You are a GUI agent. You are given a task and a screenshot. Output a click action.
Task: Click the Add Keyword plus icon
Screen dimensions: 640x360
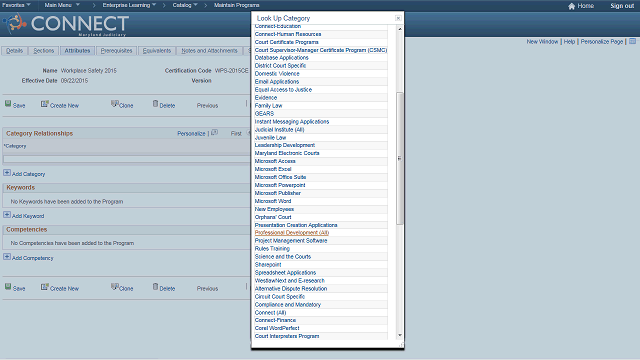point(7,215)
